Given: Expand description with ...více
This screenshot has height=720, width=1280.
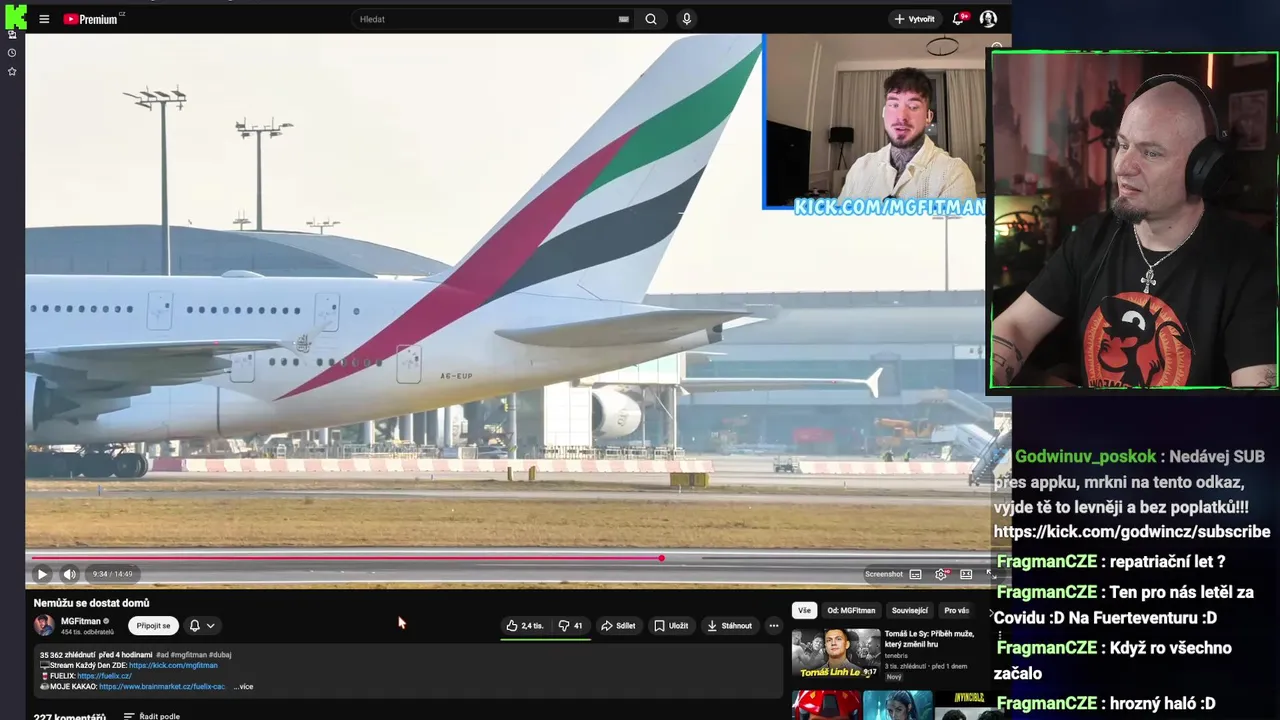Looking at the screenshot, I should tap(244, 686).
